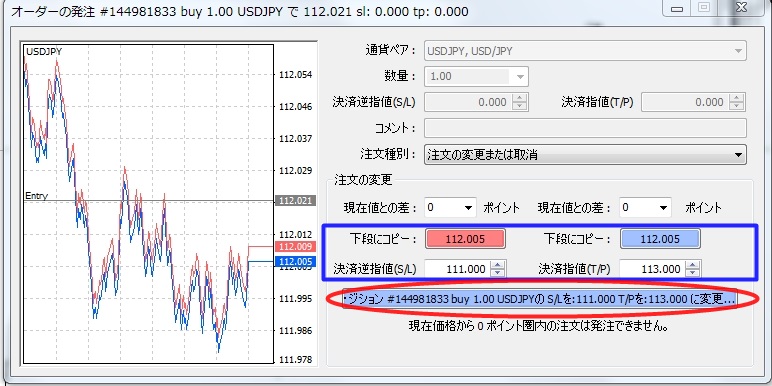
Task: Click the modify position #144981833 button
Action: [x=540, y=299]
